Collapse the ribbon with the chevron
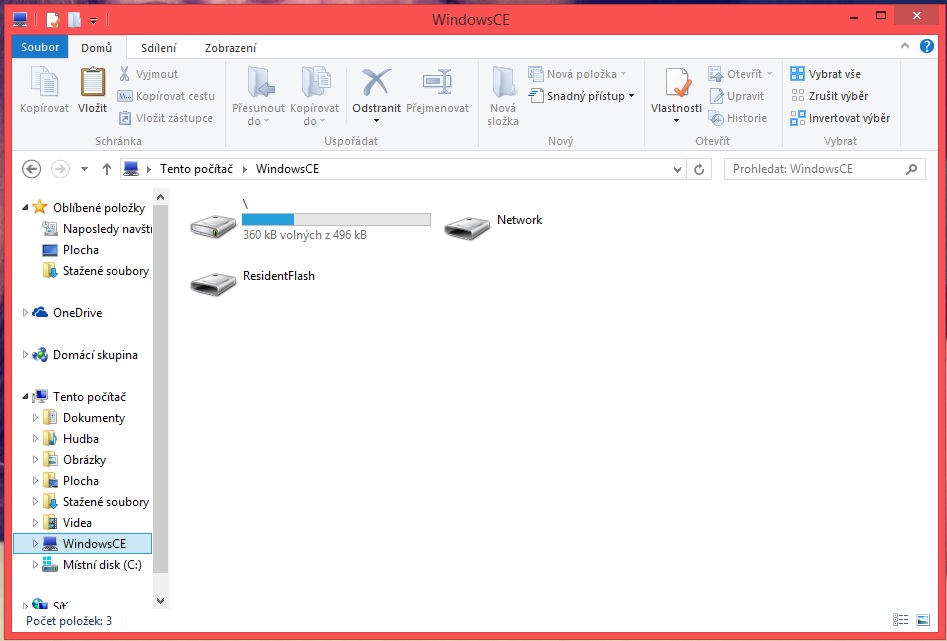The width and height of the screenshot is (947, 641). tap(905, 46)
